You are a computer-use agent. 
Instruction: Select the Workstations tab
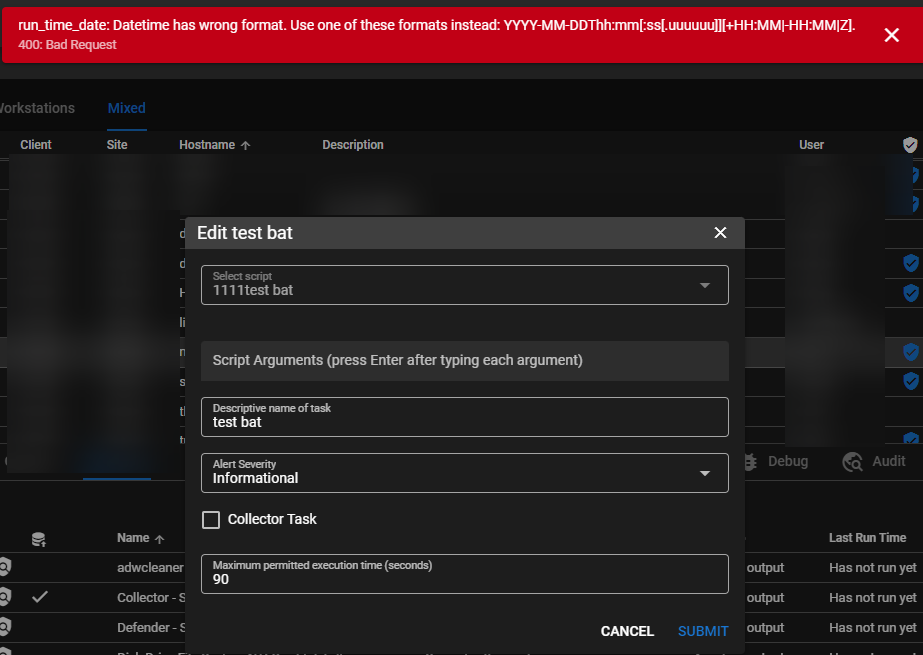point(37,108)
